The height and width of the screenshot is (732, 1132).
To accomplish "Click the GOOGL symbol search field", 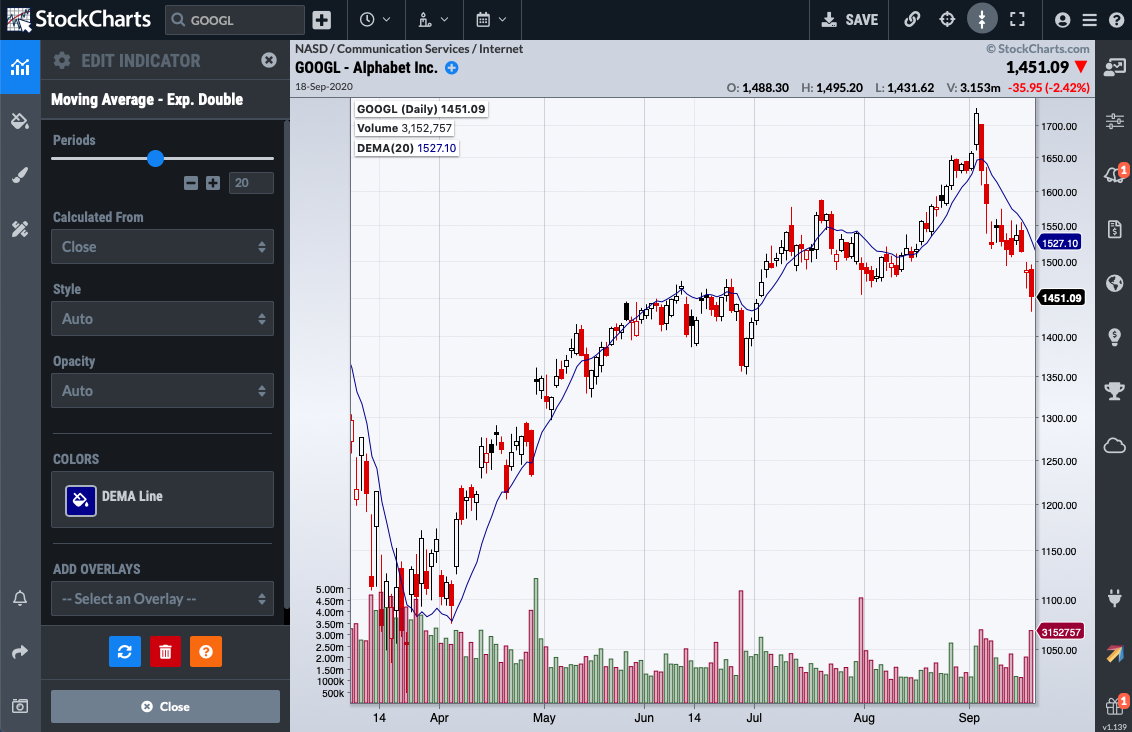I will (x=235, y=20).
